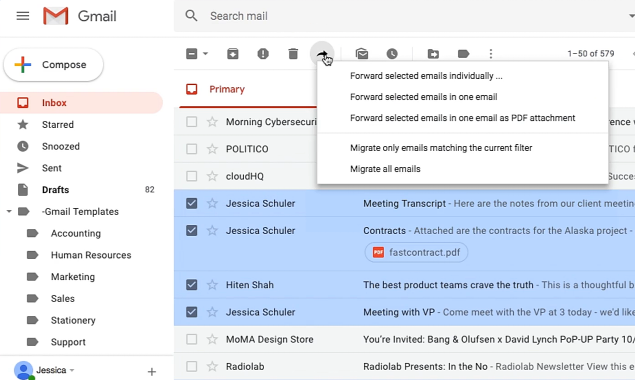Open the Stationery label

[73, 320]
